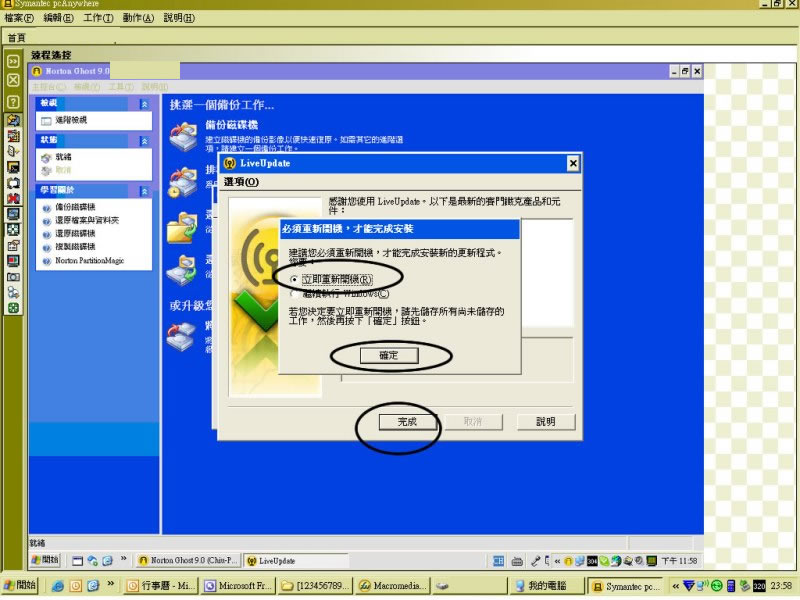Click the disk icon below 或升級 heading
Screen dimensions: 800x600
[x=181, y=337]
